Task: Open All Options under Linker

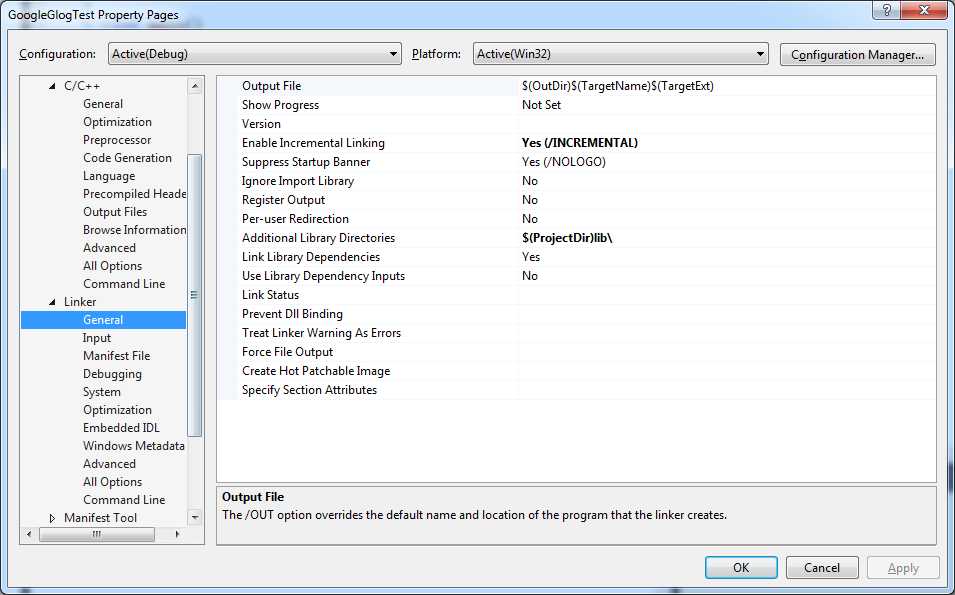Action: tap(112, 482)
